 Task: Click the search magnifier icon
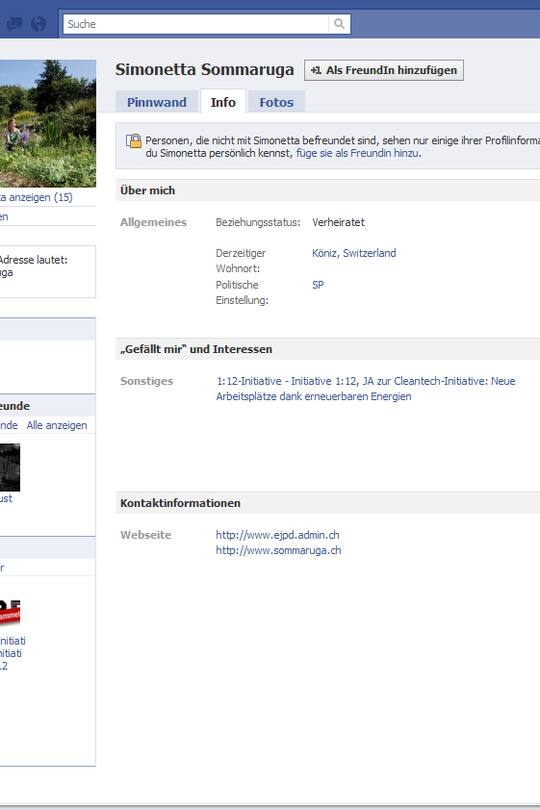(339, 24)
